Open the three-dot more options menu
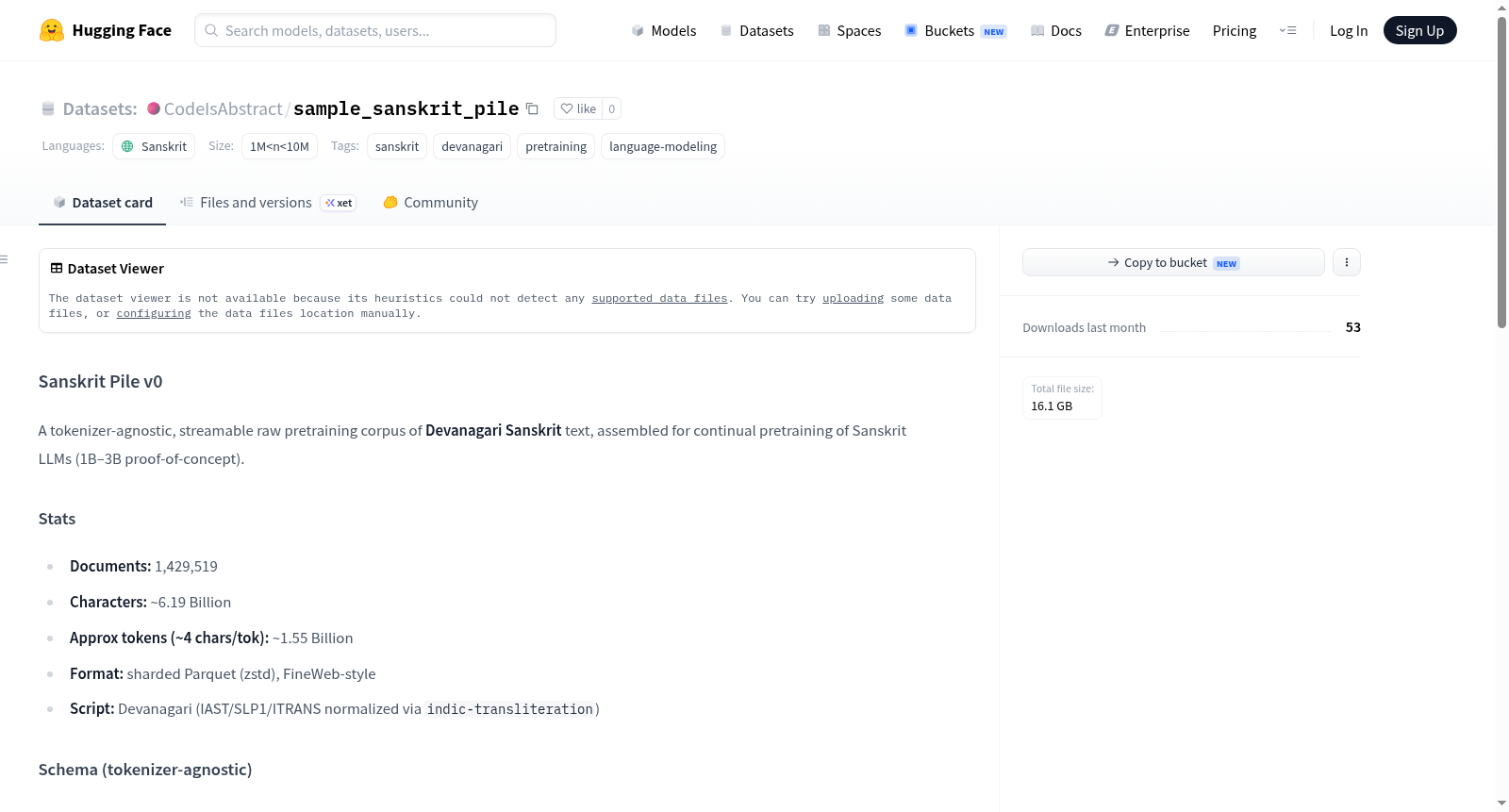This screenshot has height=812, width=1509. 1347,262
